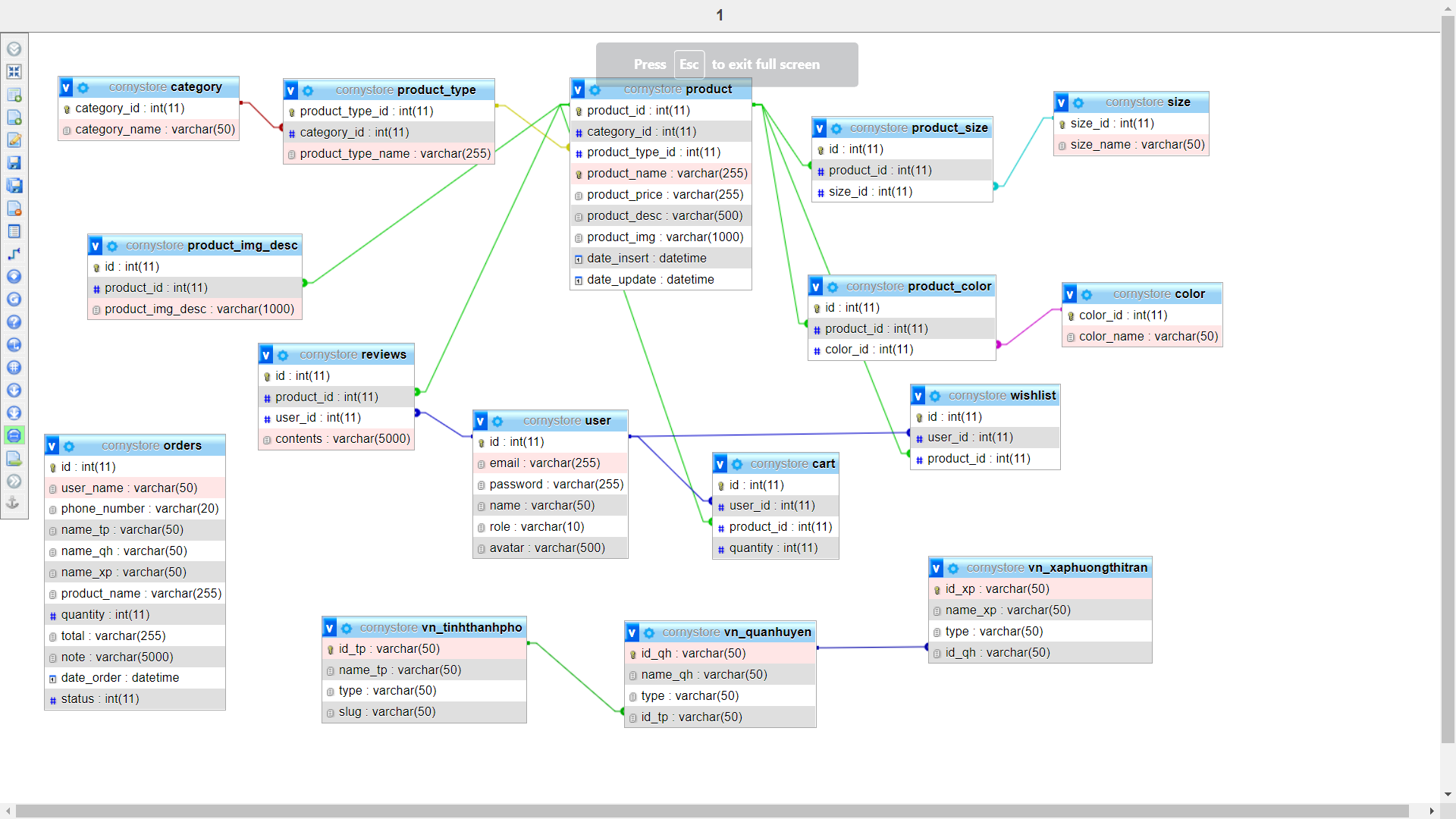This screenshot has width=1456, height=819.
Task: Open Designer help via the question mark icon
Action: pyautogui.click(x=14, y=322)
